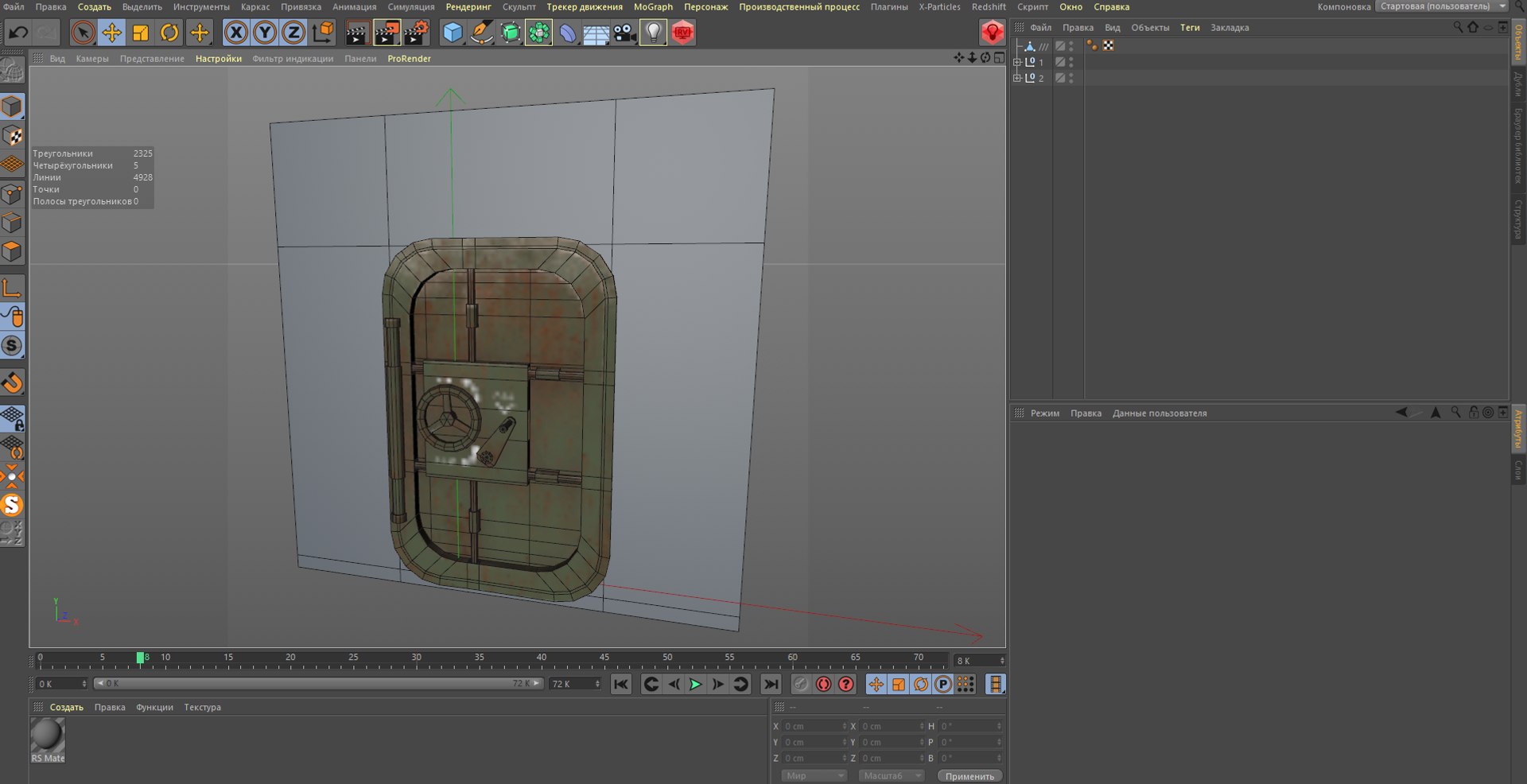
Task: Click the coordinate system icon
Action: (x=323, y=33)
